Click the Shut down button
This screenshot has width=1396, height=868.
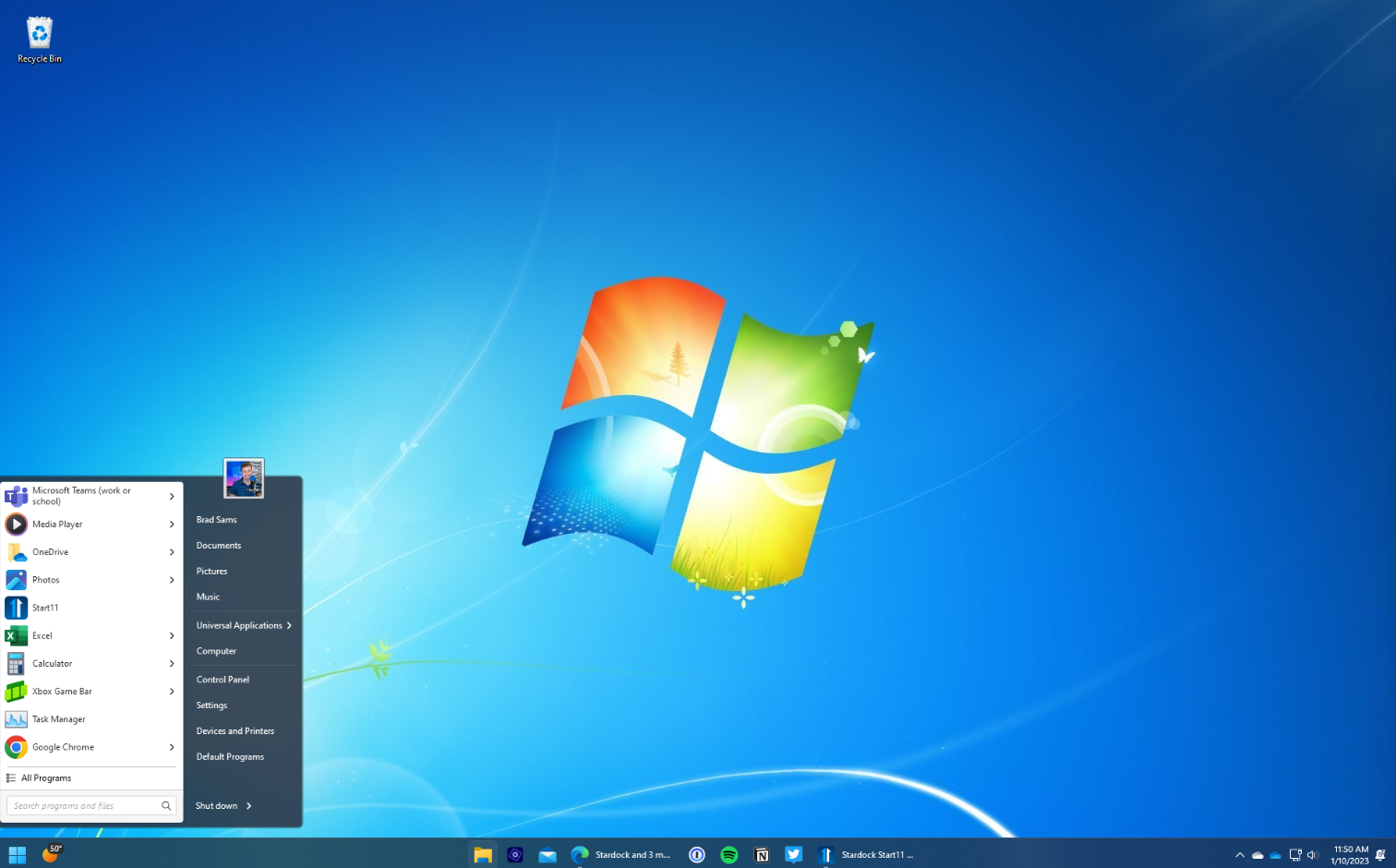click(216, 806)
